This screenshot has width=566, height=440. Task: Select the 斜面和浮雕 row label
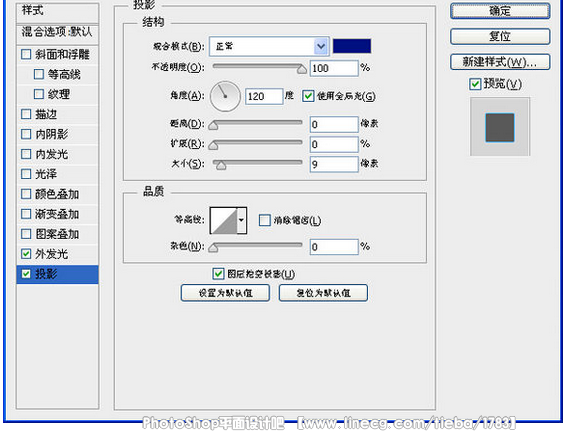62,55
